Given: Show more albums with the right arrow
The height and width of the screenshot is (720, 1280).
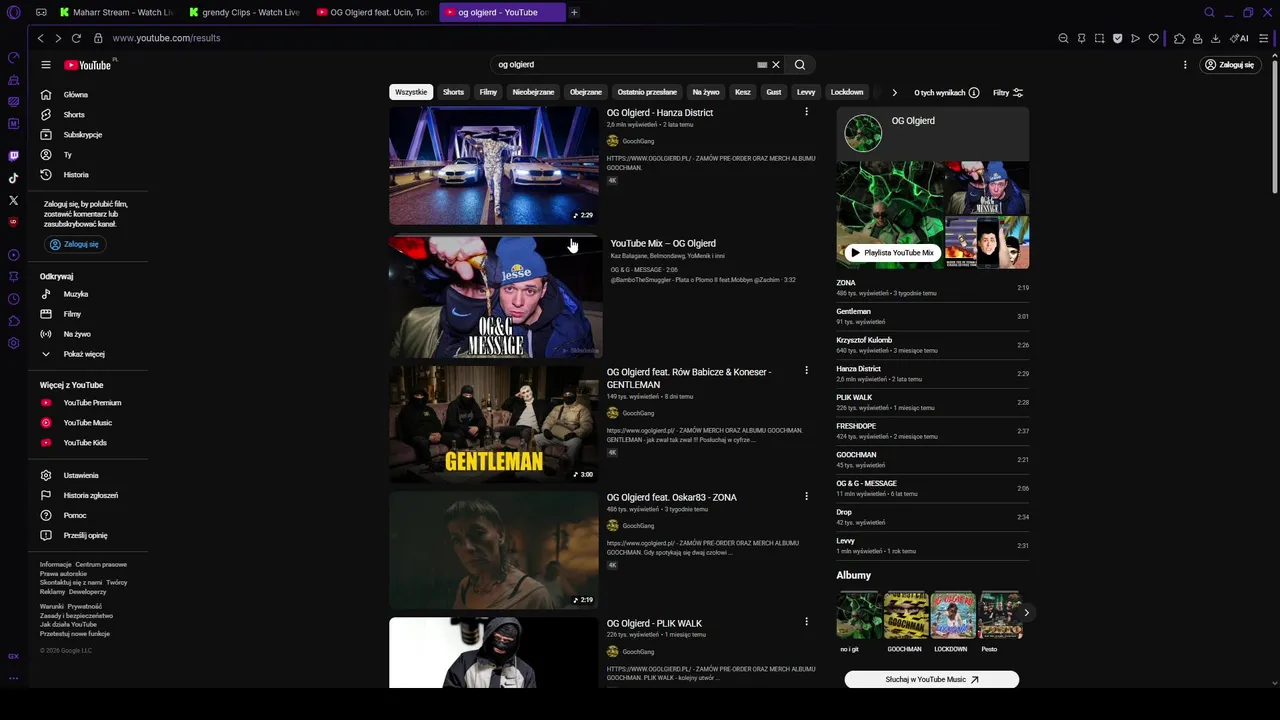Looking at the screenshot, I should [x=1026, y=613].
